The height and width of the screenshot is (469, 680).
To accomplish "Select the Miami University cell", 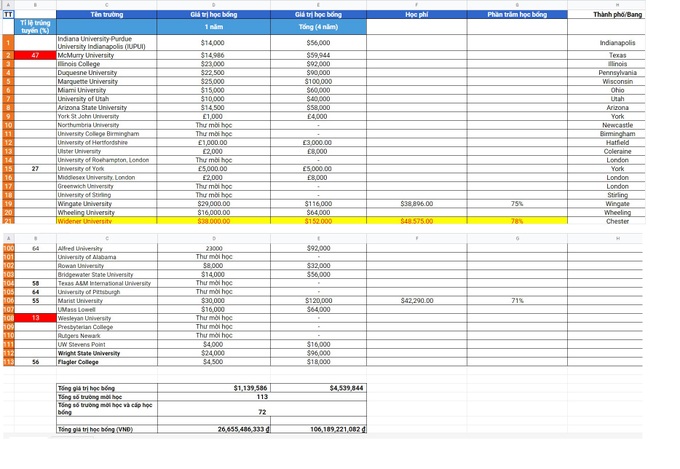I will [107, 90].
